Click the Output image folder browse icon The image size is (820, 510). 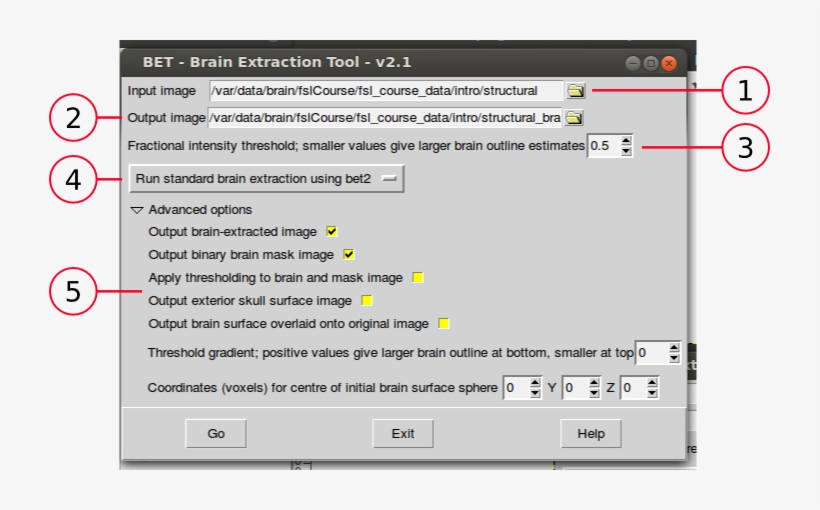pyautogui.click(x=573, y=118)
